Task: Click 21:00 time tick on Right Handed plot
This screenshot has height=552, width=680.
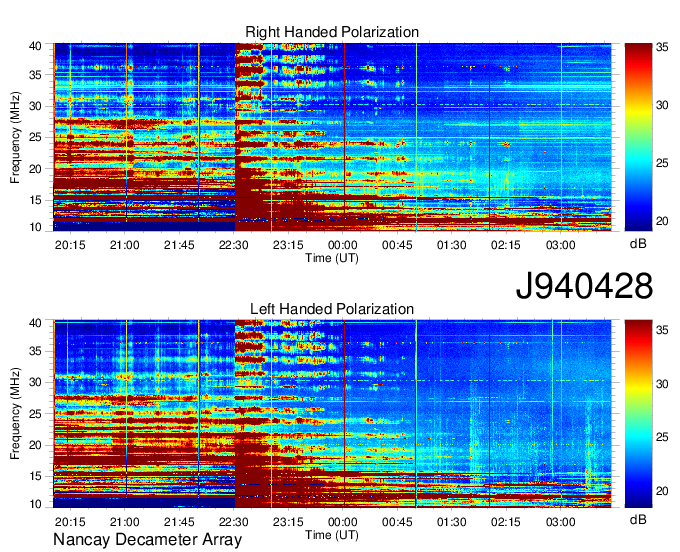Action: coord(124,245)
